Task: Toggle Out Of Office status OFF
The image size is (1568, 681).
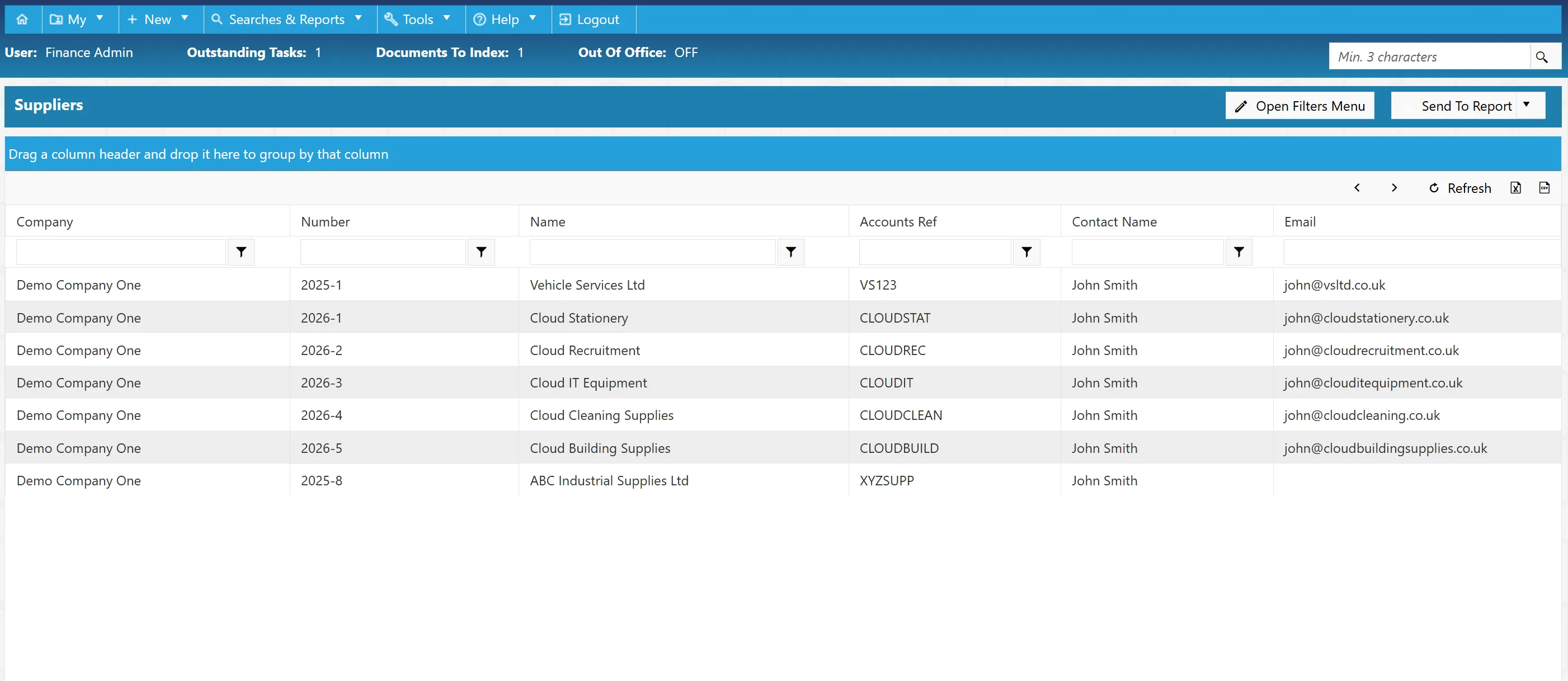Action: [x=686, y=53]
